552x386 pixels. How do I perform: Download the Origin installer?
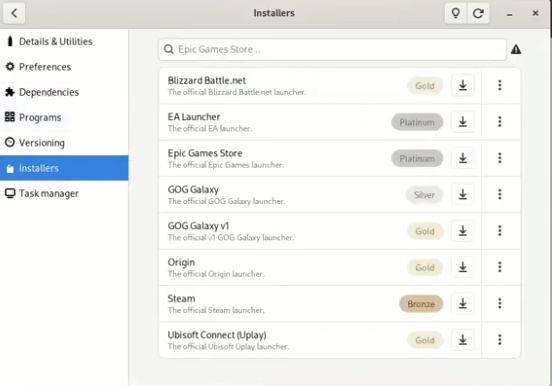(463, 267)
